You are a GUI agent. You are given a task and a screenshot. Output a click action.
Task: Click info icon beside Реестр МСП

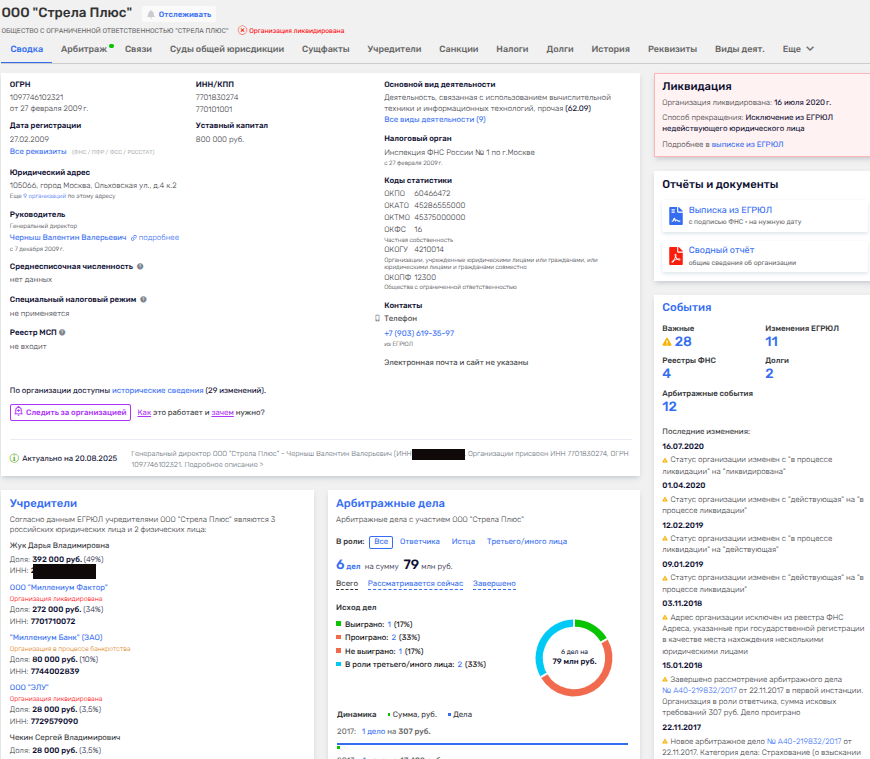point(62,332)
